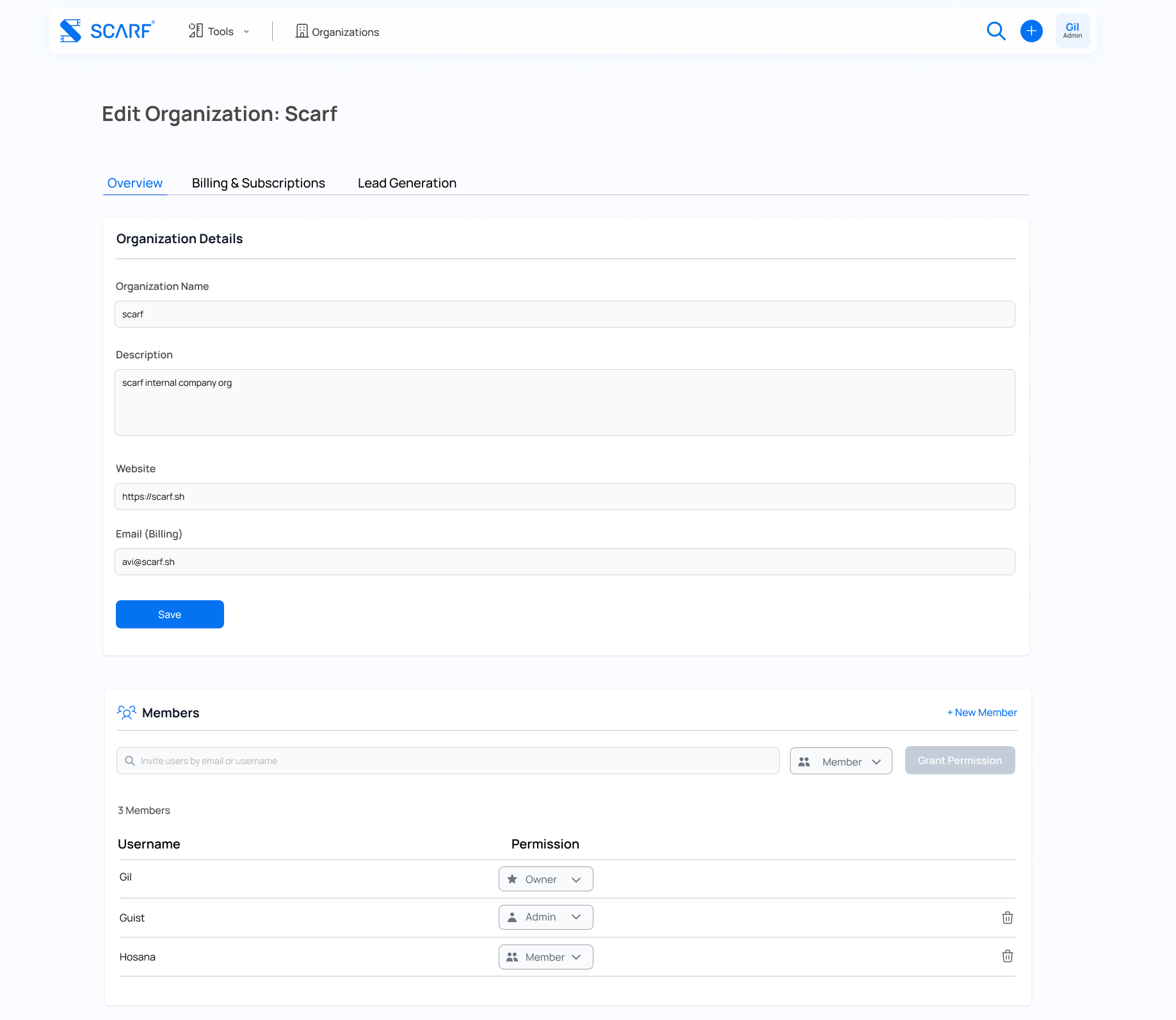Click the Scarf logo in header
Screen dimensions: 1176x1020
tap(107, 31)
